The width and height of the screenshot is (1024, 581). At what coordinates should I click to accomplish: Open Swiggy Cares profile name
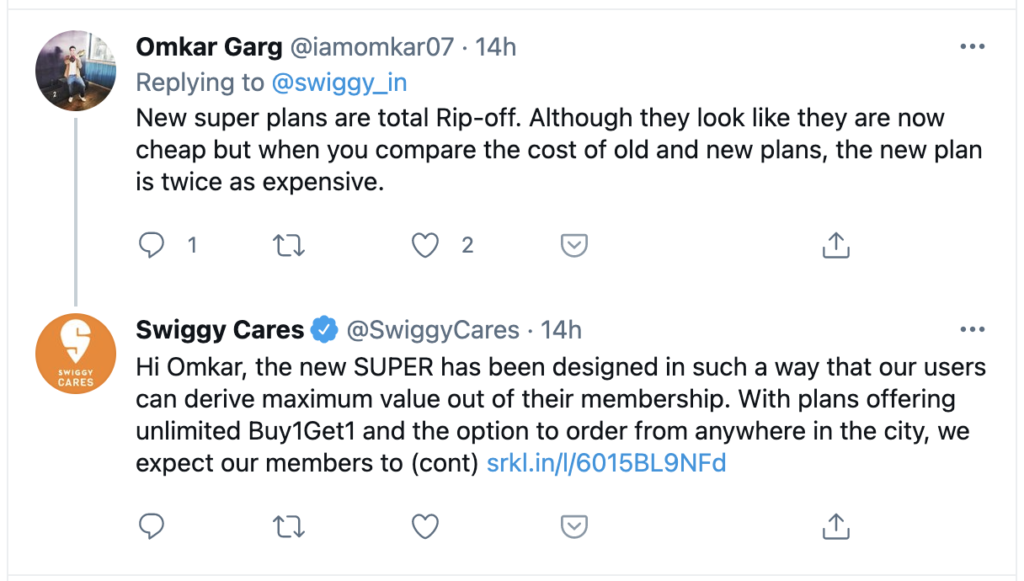click(x=219, y=329)
